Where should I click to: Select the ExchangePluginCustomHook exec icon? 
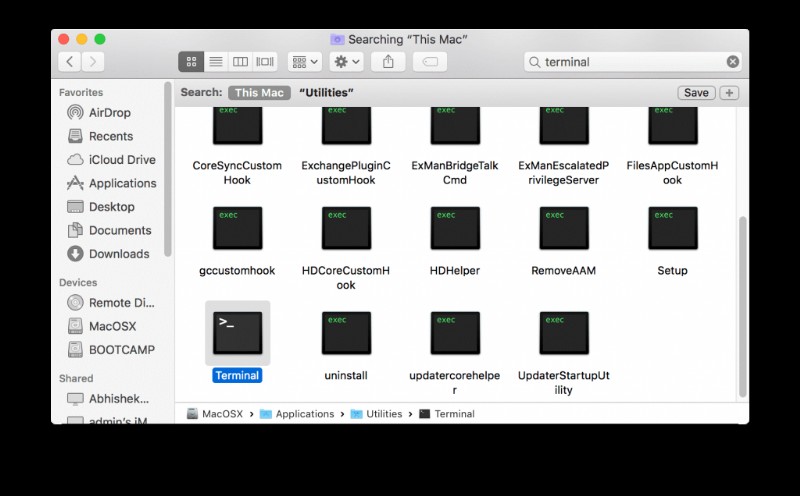coord(346,126)
